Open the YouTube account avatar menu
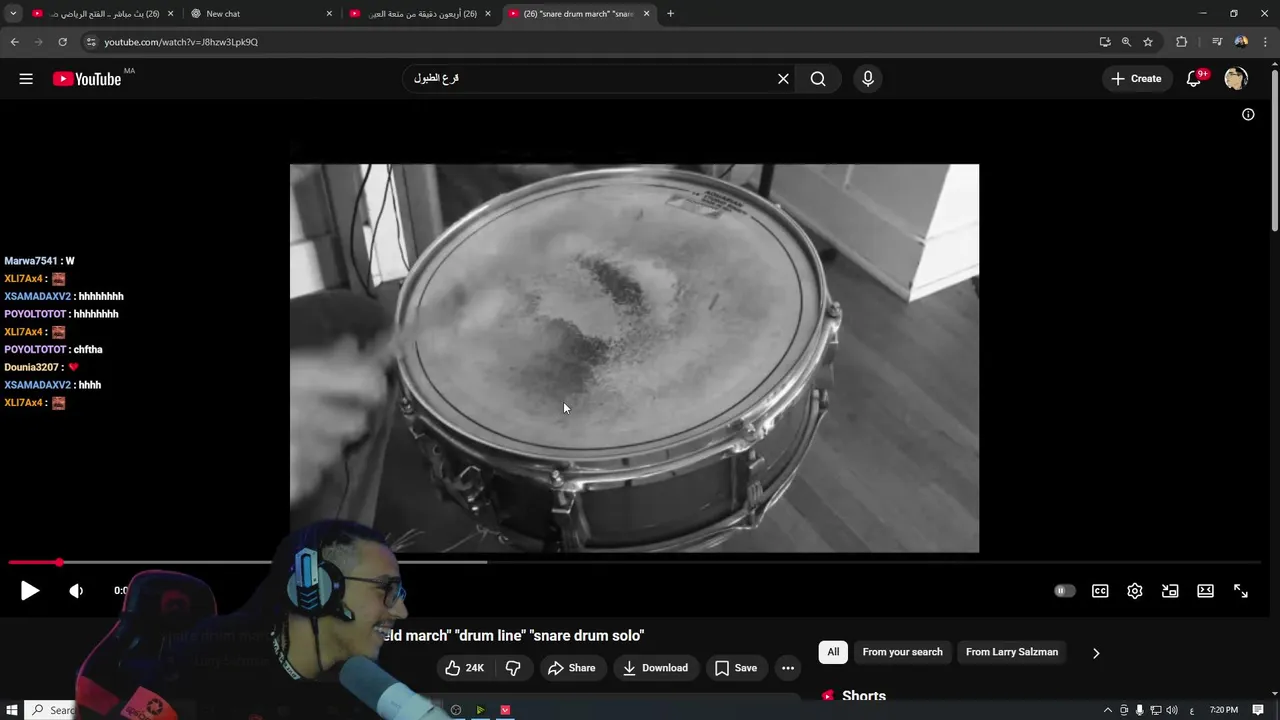This screenshot has width=1280, height=720. click(1236, 79)
